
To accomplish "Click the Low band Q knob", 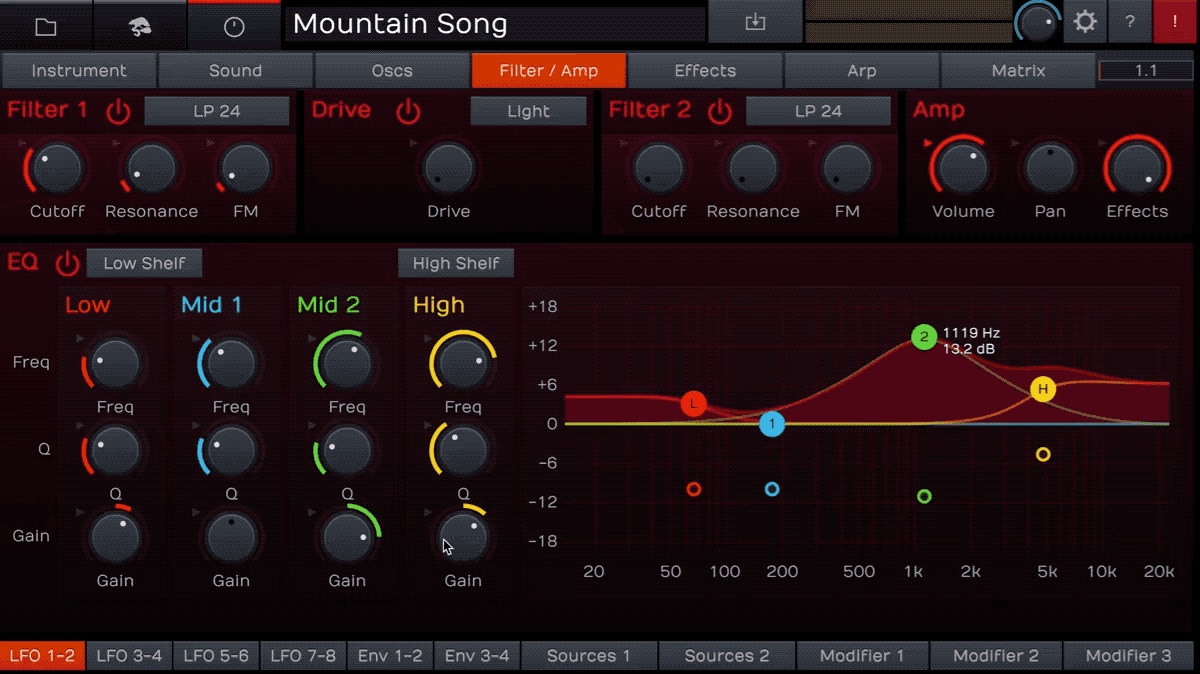I will coord(115,451).
